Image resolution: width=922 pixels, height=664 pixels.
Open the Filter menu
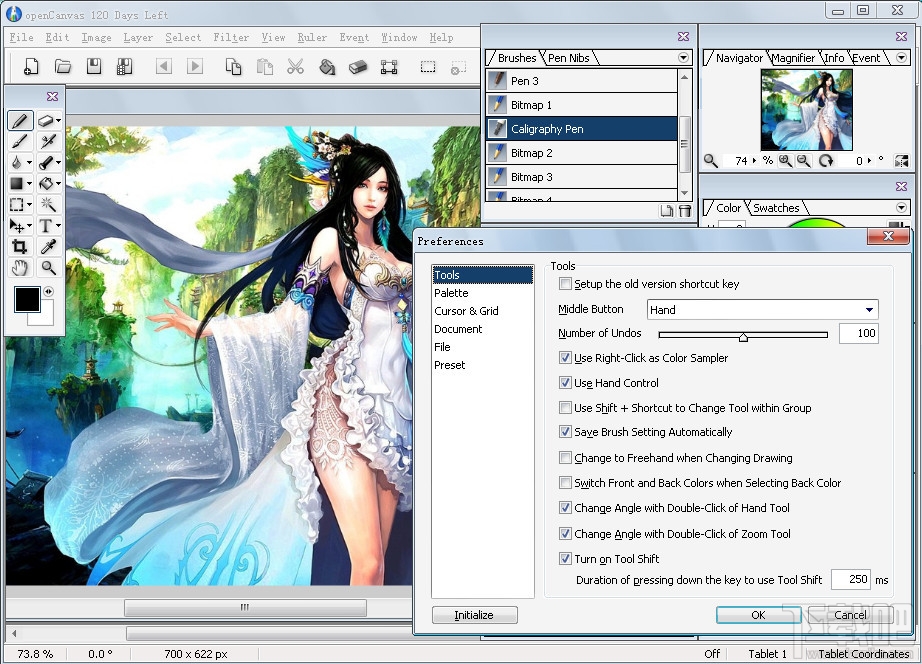click(231, 37)
